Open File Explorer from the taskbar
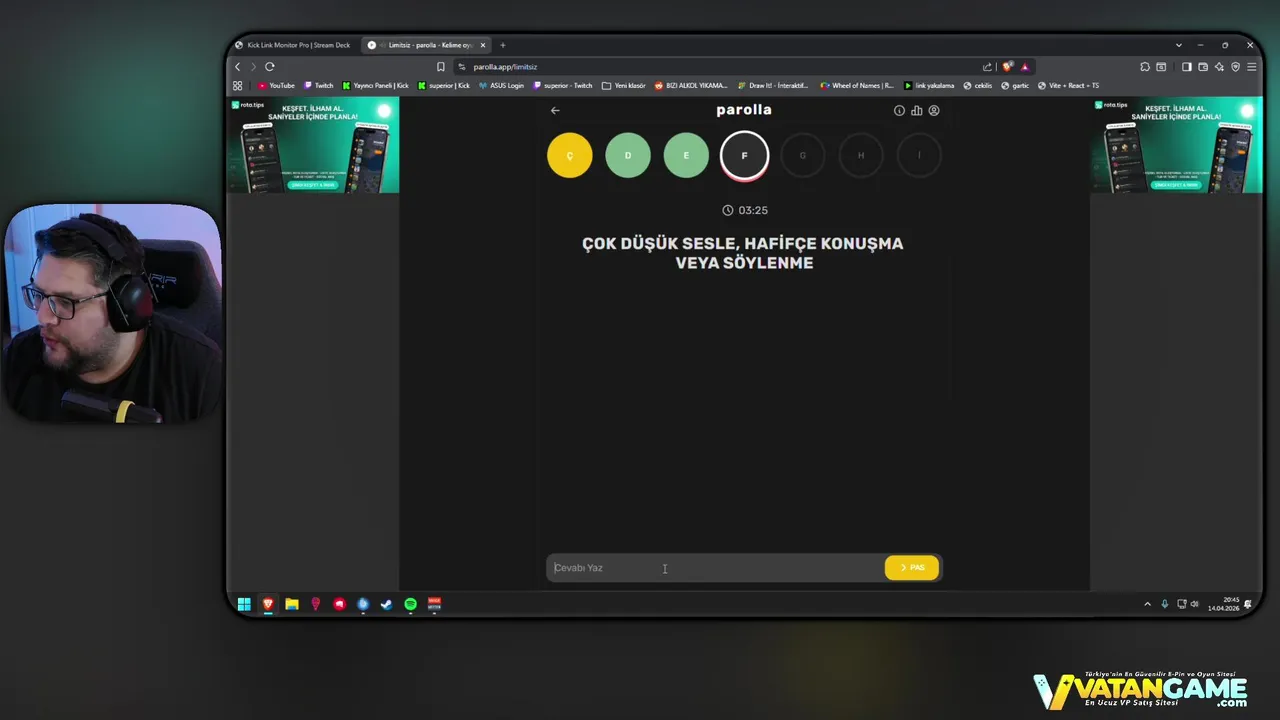1280x720 pixels. [292, 604]
